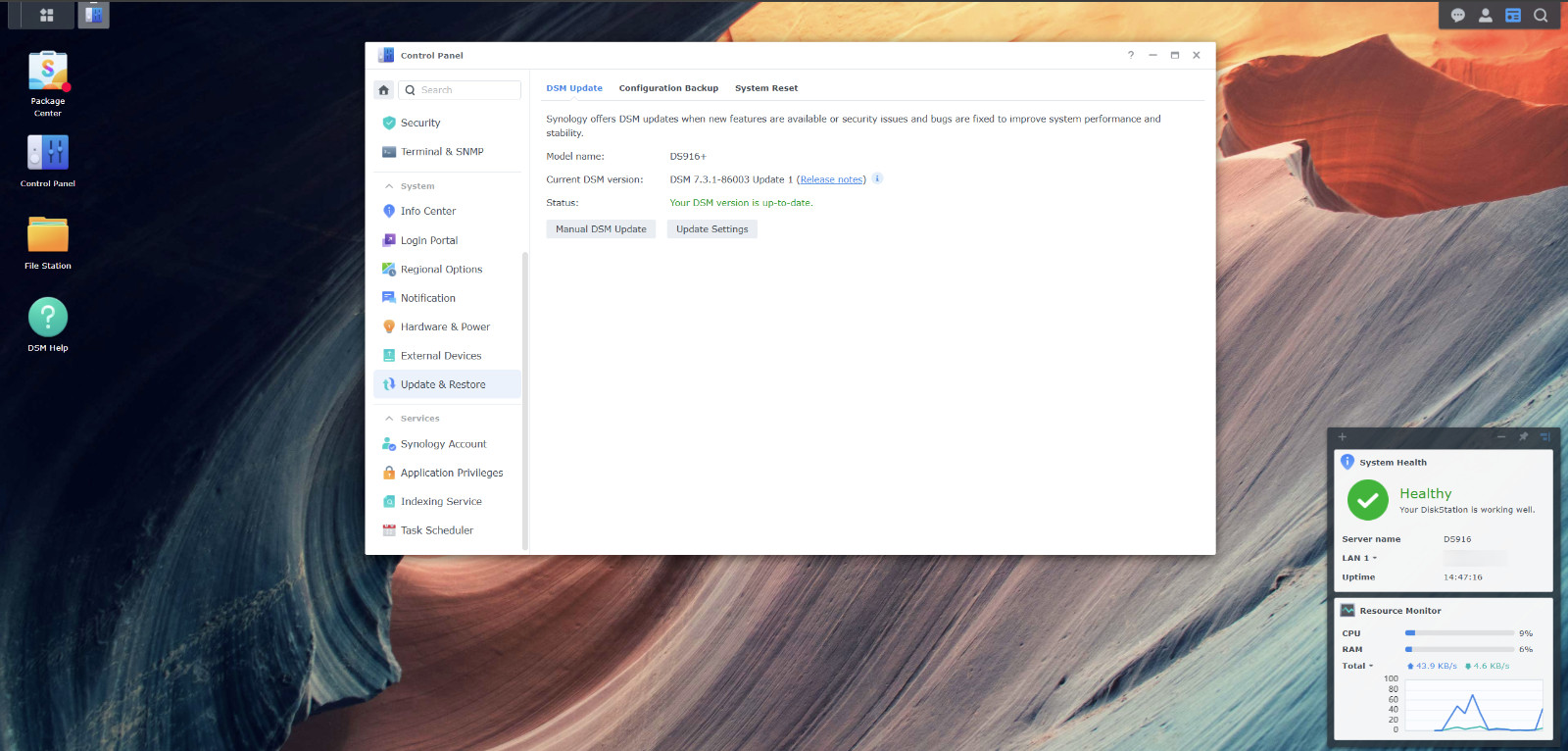
Task: Pin the widget panel with pushpin icon
Action: tap(1522, 437)
